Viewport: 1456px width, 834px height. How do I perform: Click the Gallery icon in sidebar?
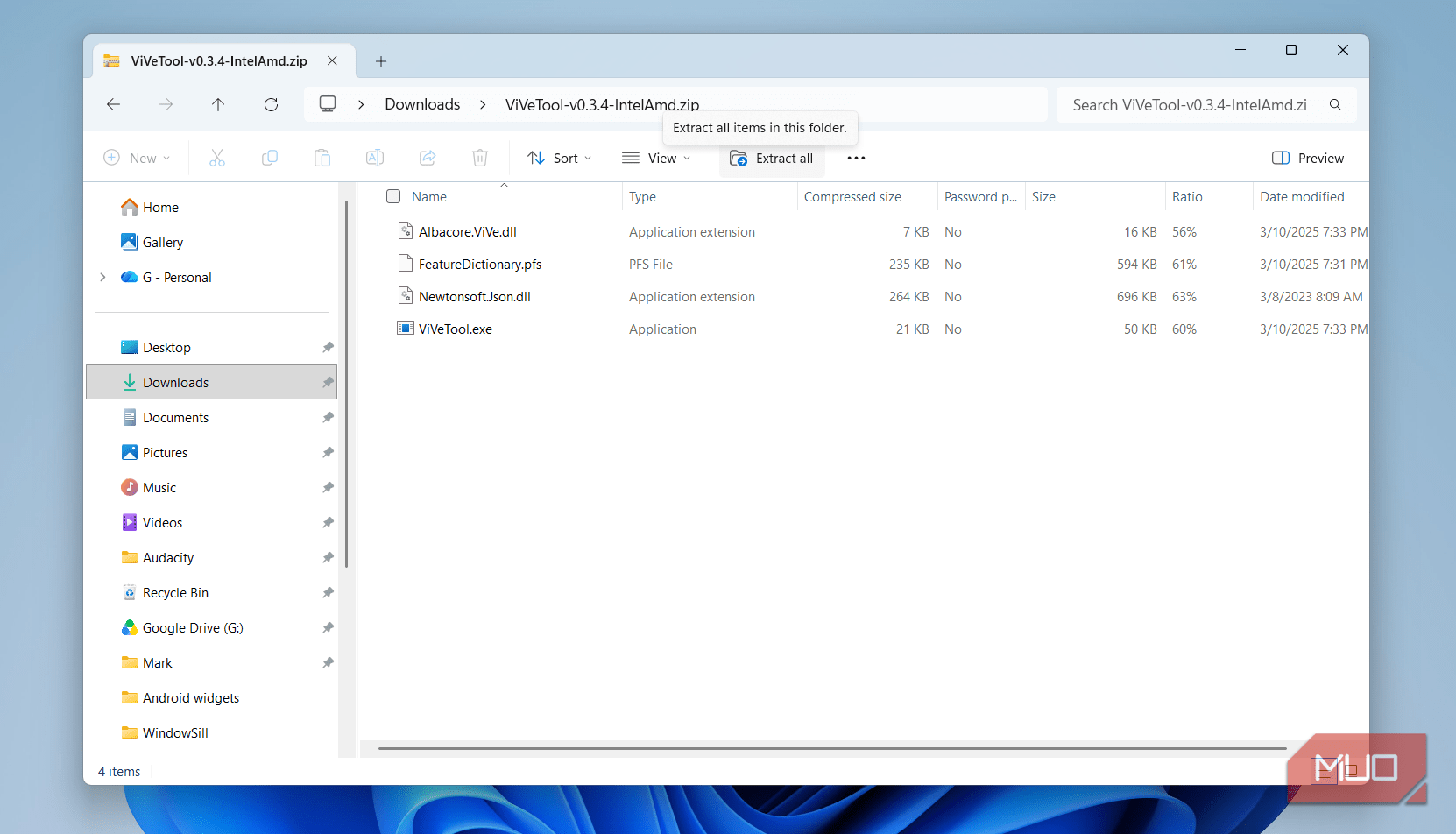click(x=130, y=242)
